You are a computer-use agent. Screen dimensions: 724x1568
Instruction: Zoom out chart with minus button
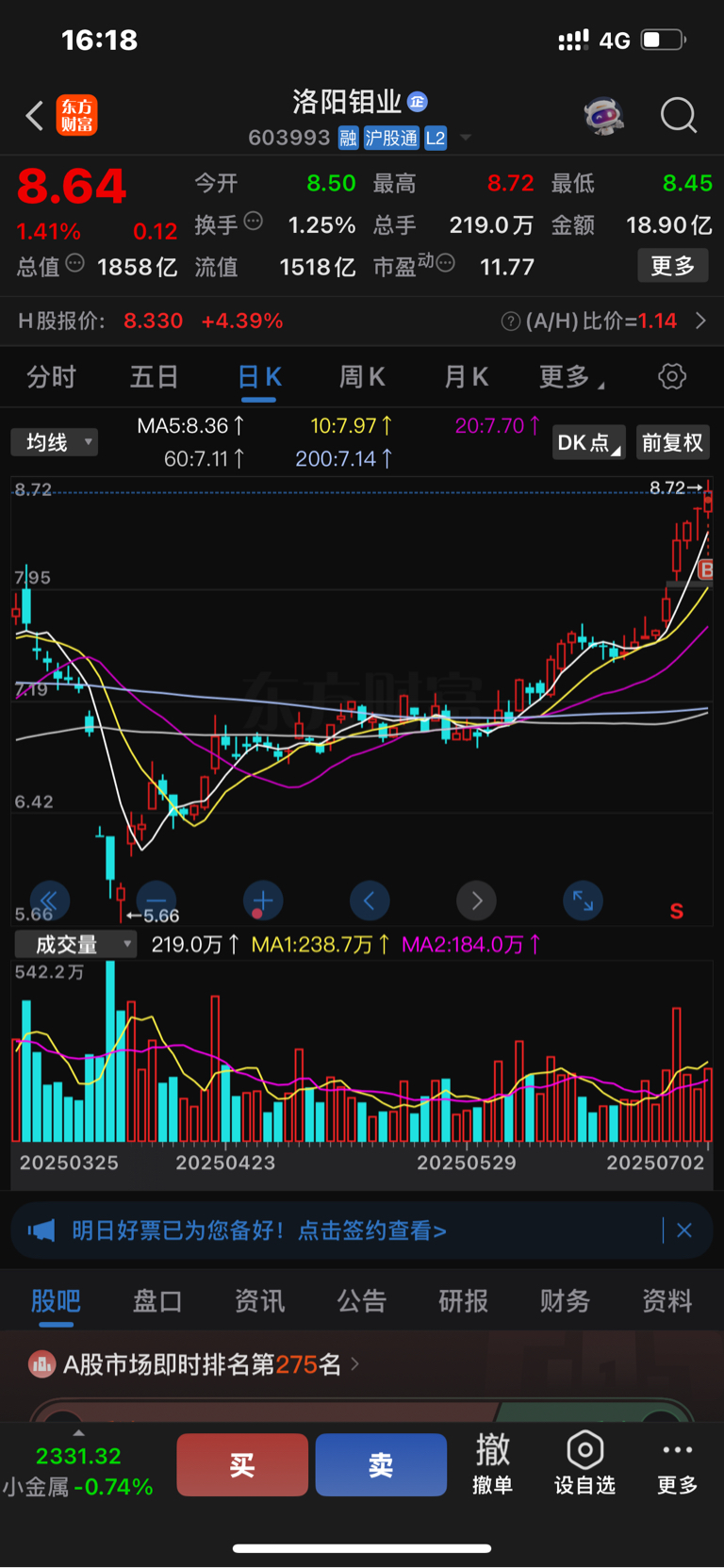coord(156,901)
